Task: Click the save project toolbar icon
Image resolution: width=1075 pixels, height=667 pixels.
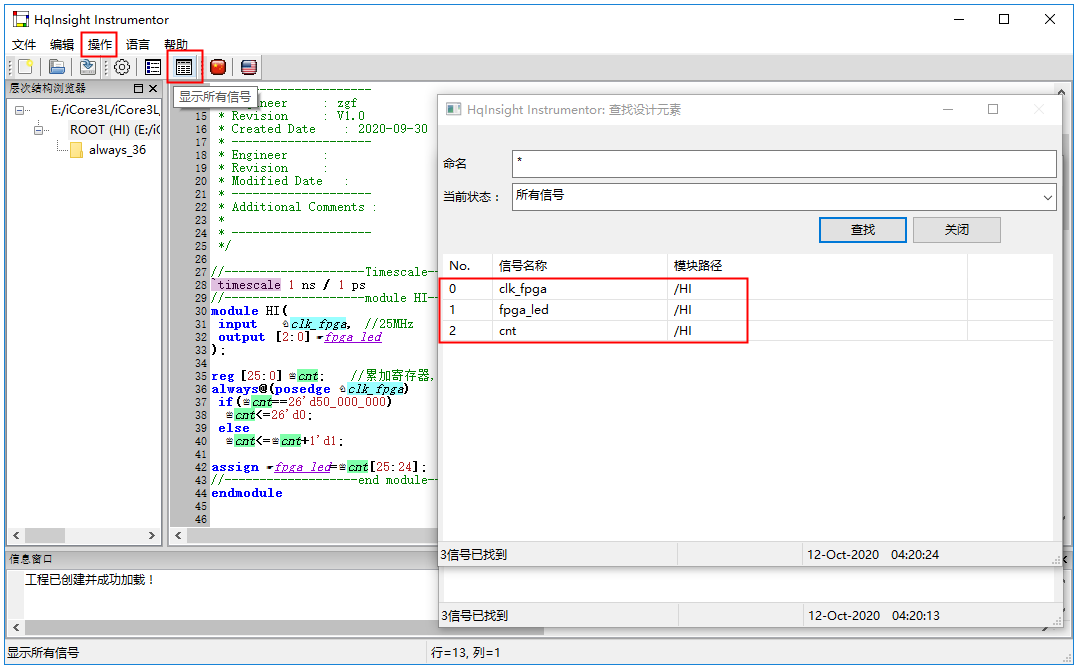Action: [89, 67]
